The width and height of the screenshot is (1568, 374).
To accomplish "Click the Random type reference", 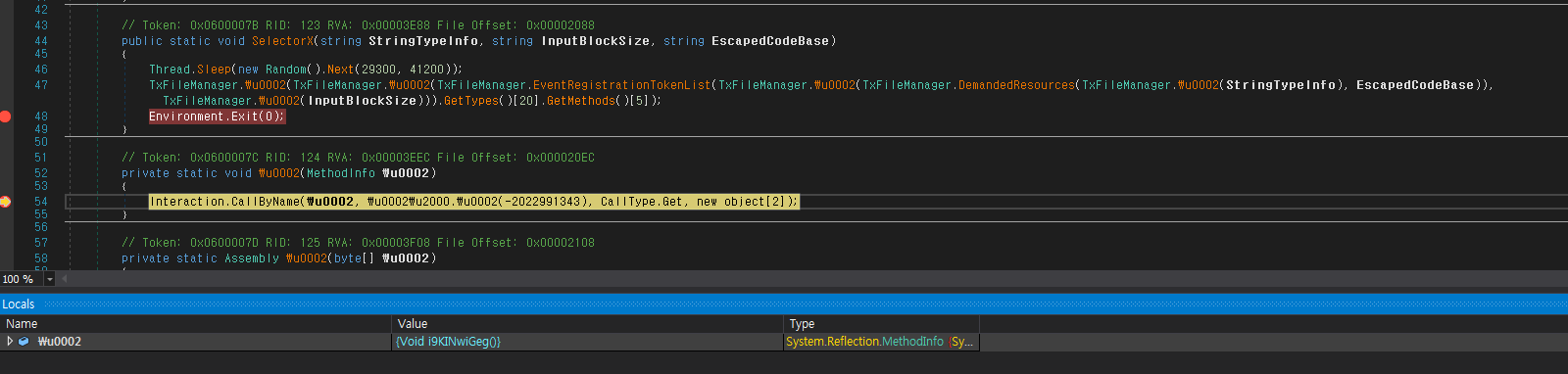I will point(286,70).
